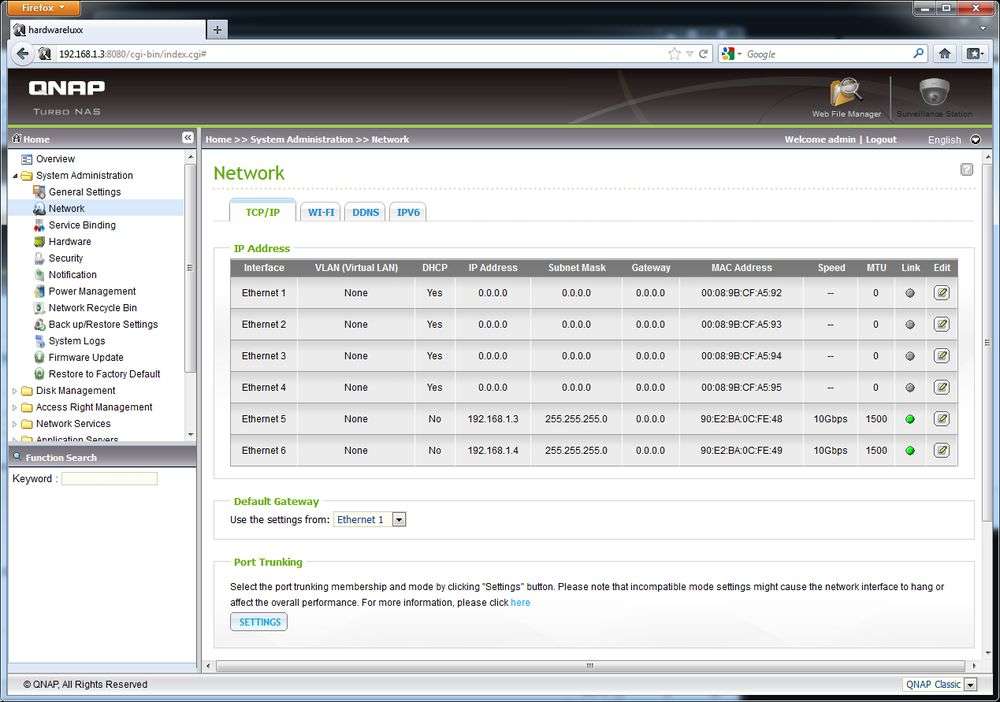Open Security in the sidebar
1000x702 pixels.
click(x=66, y=258)
